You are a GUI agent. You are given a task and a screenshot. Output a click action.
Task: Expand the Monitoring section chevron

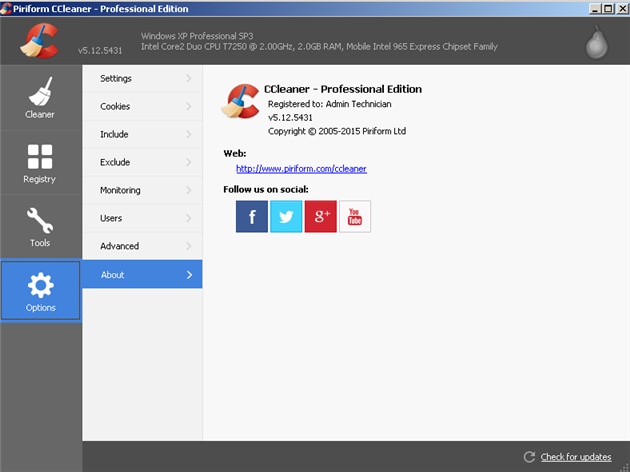(189, 190)
